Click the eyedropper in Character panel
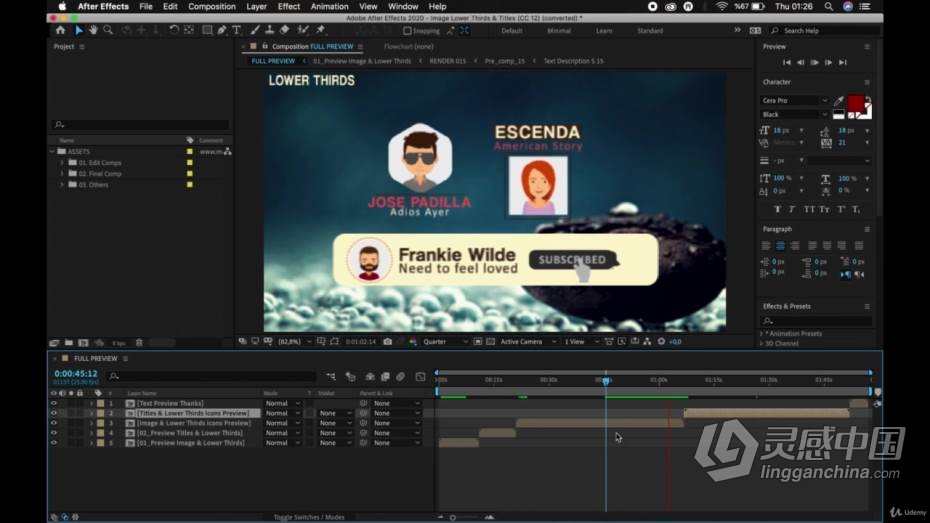The width and height of the screenshot is (930, 523). (839, 101)
